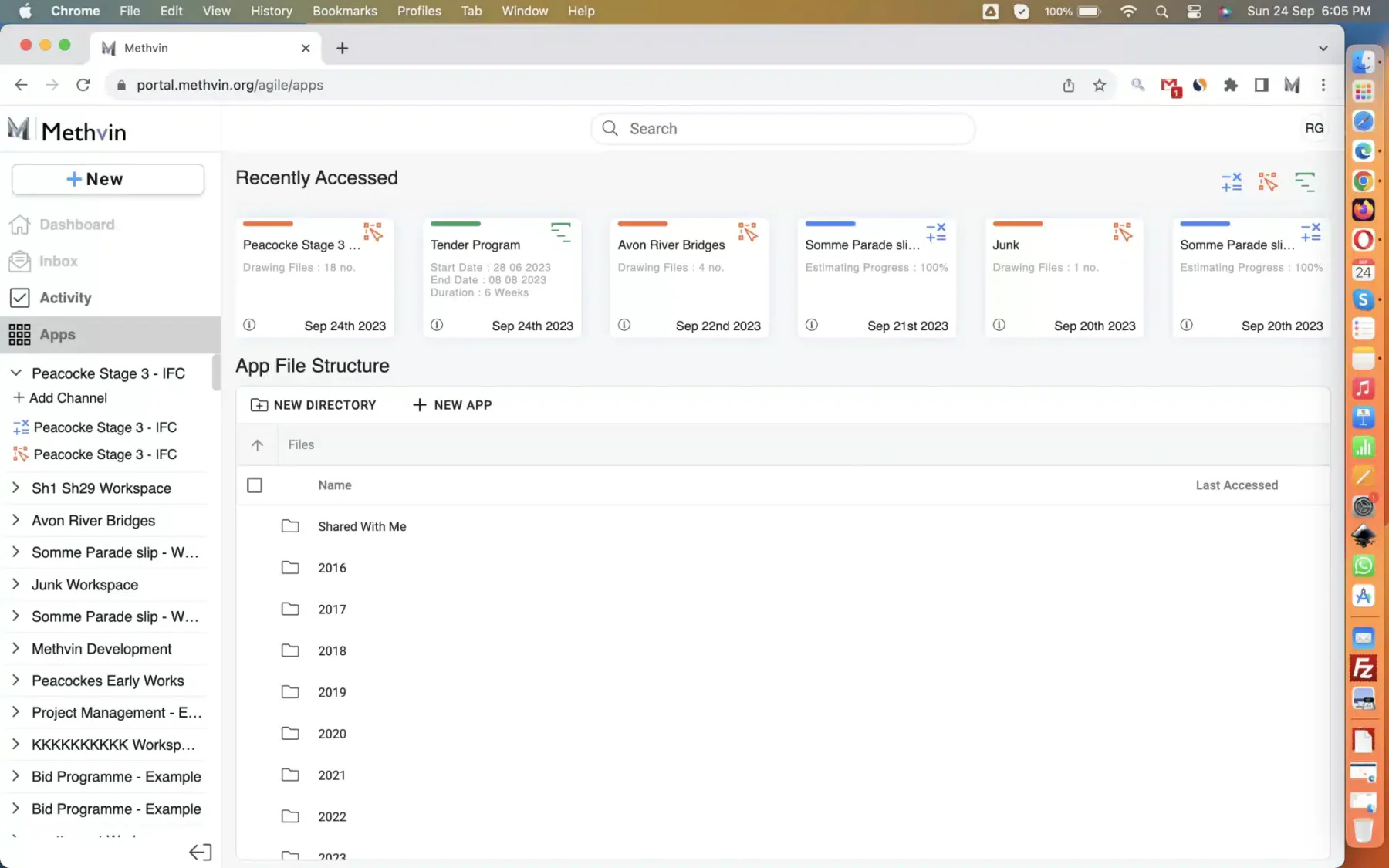Show info for Junk card
This screenshot has width=1389, height=868.
coord(999,325)
